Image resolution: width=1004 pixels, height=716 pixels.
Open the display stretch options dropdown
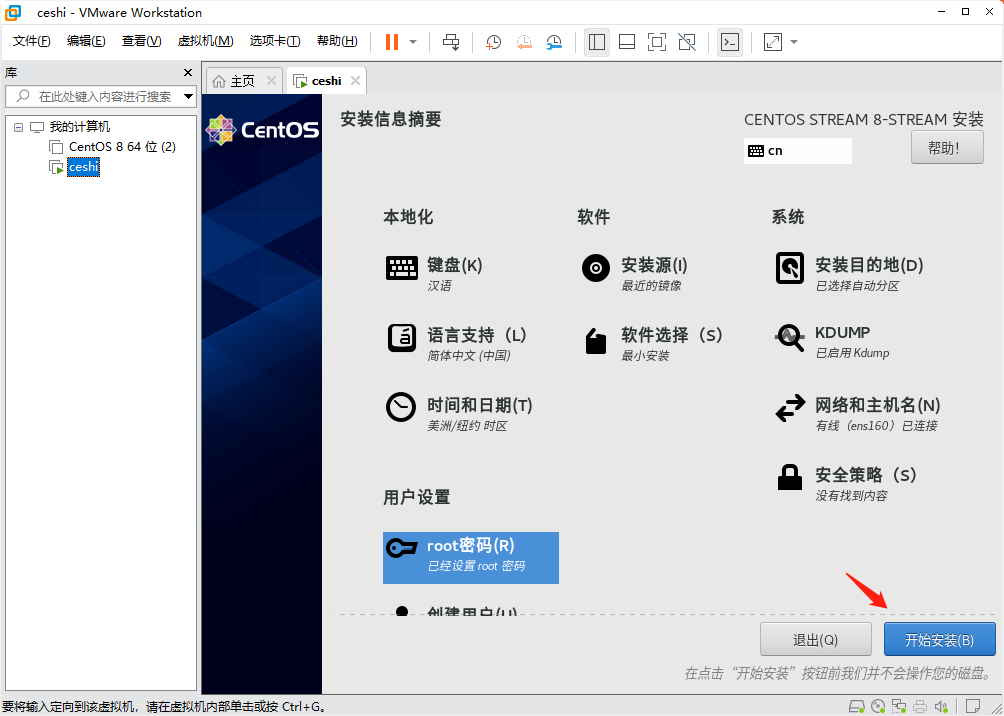pyautogui.click(x=792, y=41)
